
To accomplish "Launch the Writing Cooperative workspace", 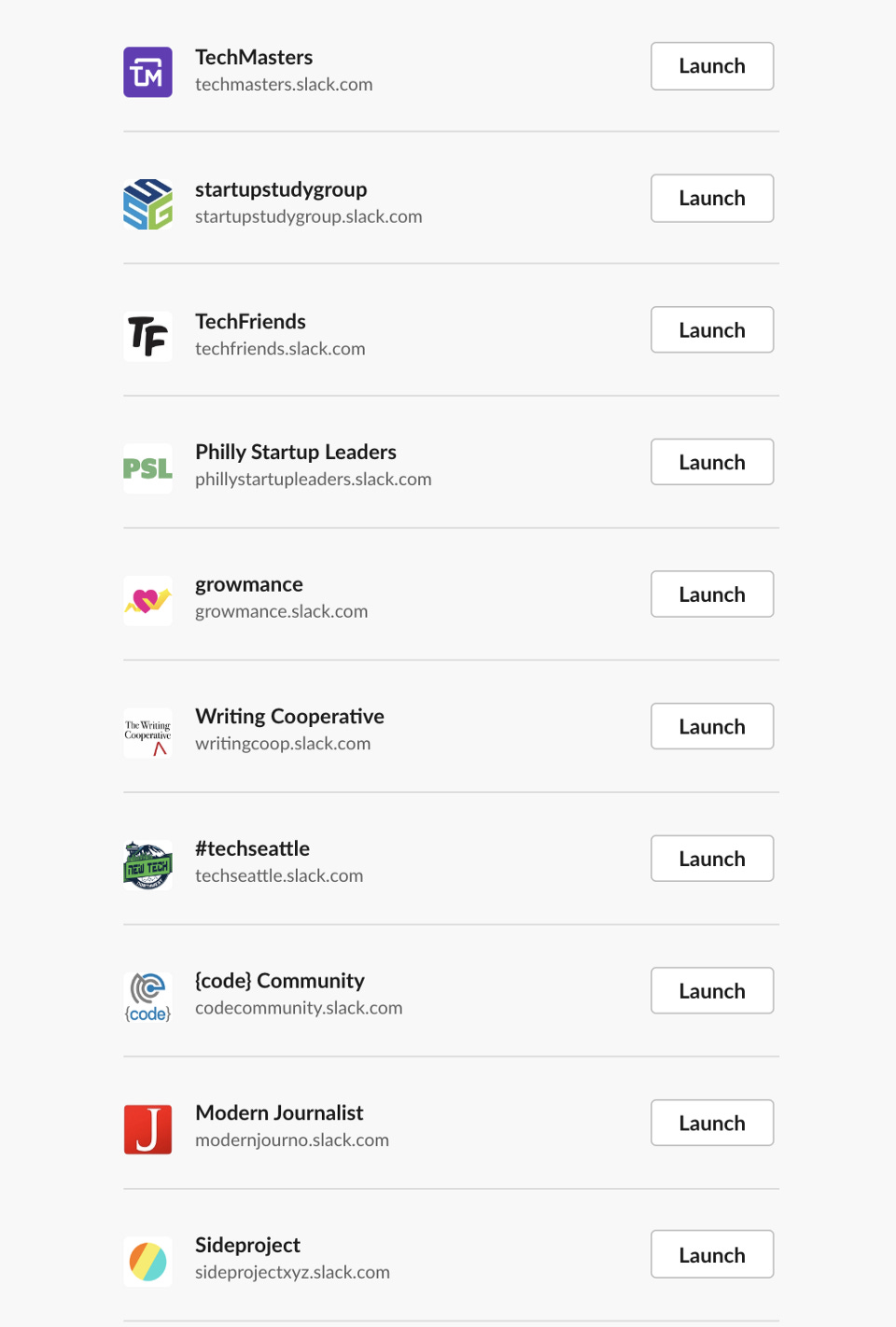I will coord(712,726).
